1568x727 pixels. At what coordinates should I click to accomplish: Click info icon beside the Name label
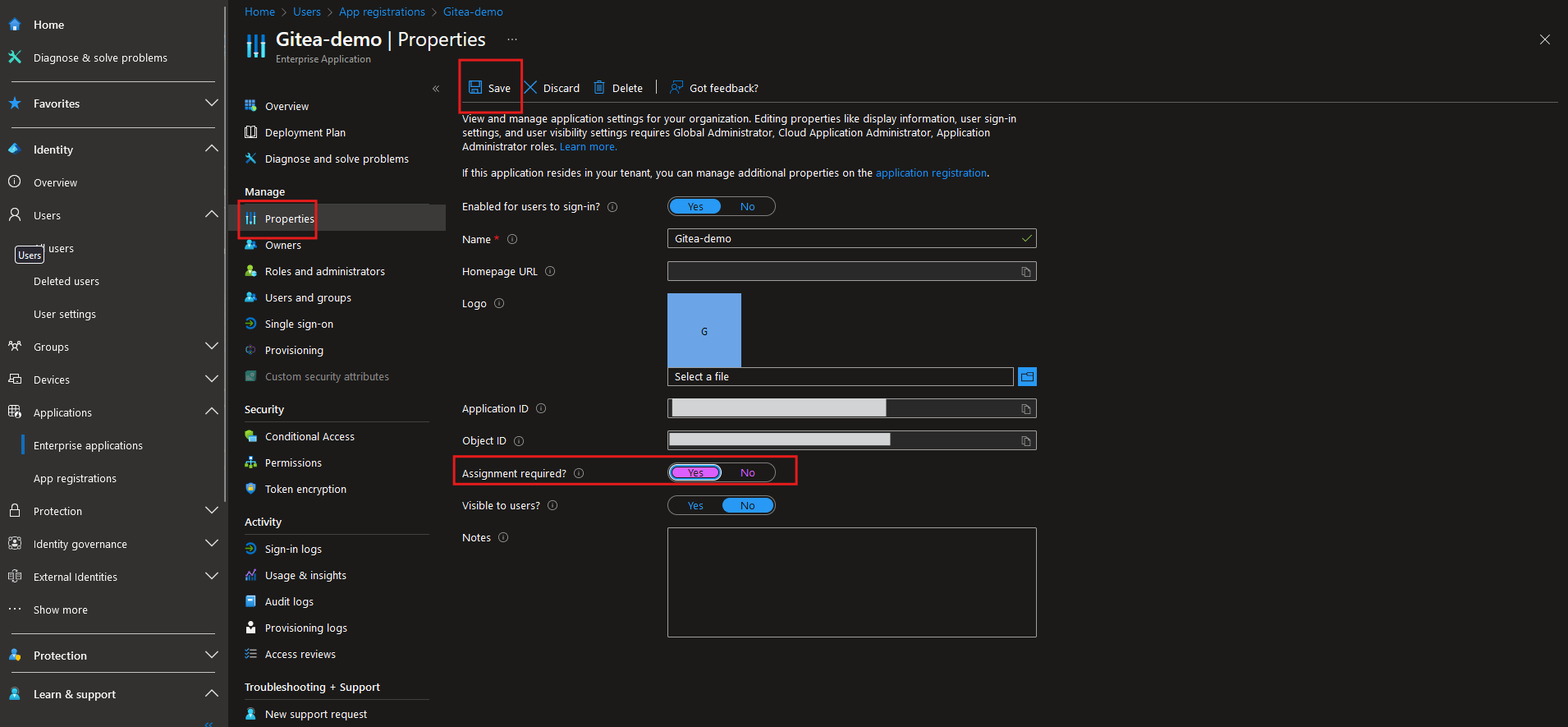[512, 239]
